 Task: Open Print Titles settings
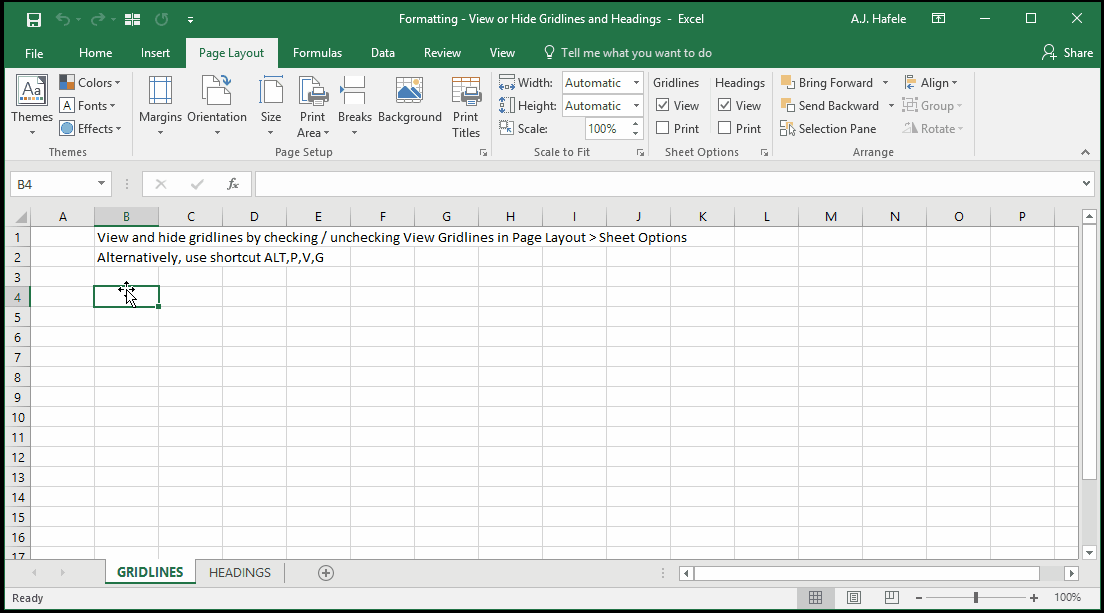click(x=466, y=107)
